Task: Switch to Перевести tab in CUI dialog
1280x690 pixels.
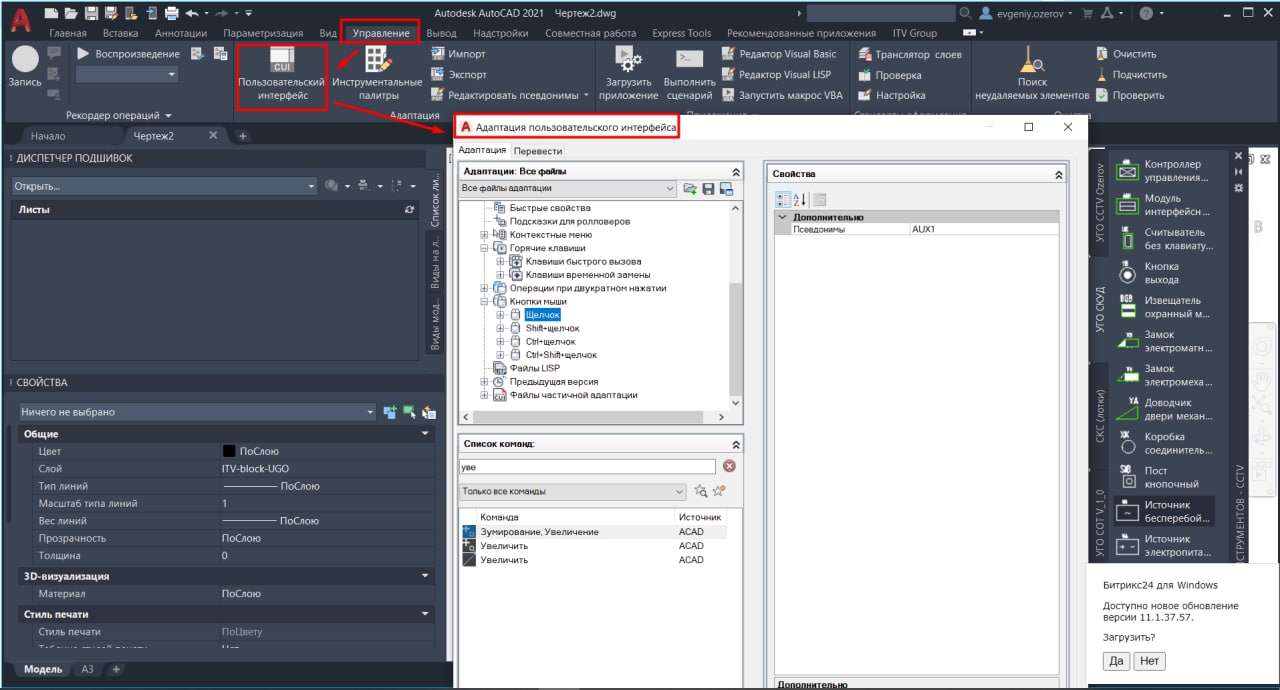Action: [x=538, y=151]
